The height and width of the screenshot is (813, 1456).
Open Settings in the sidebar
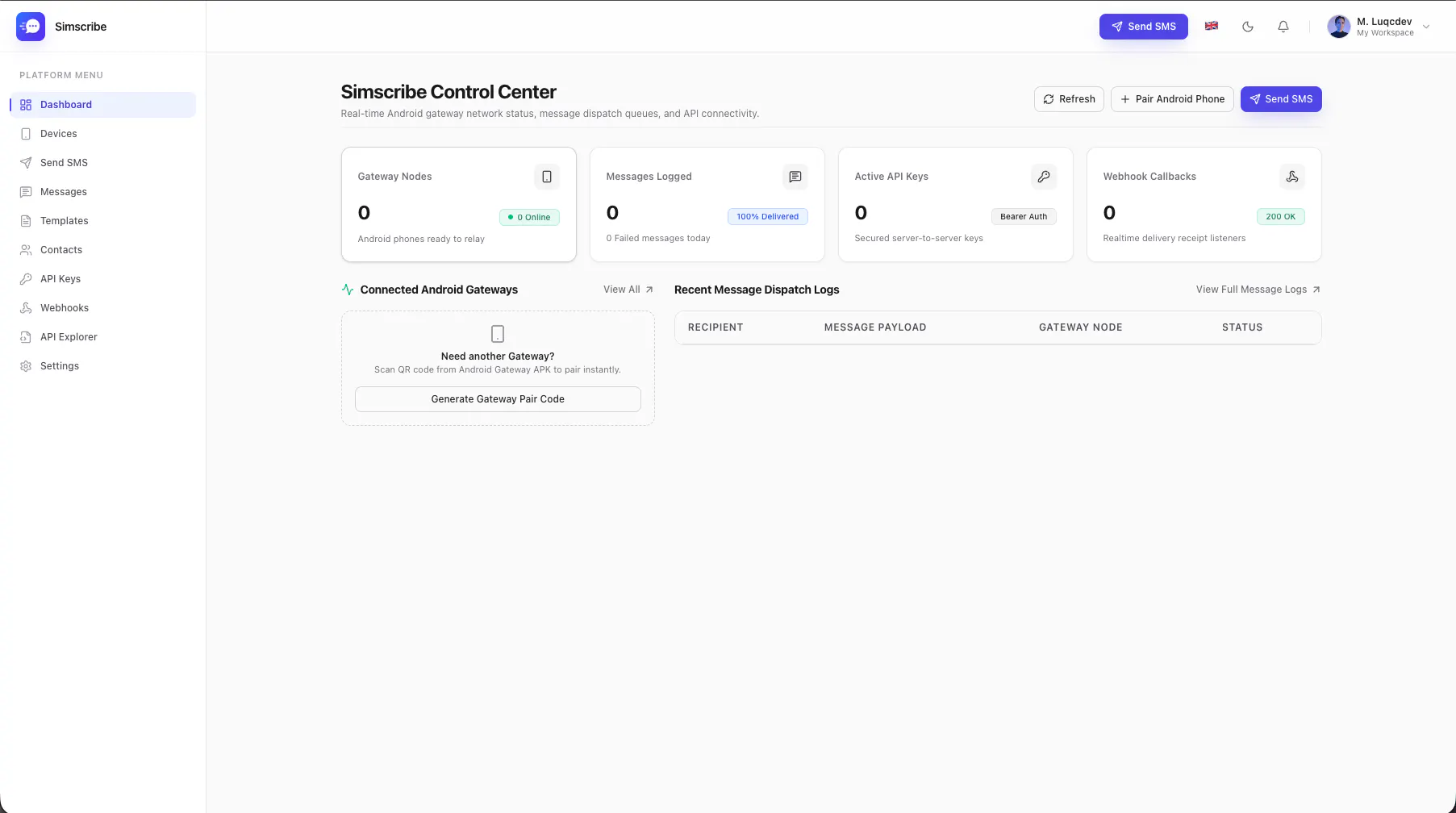pyautogui.click(x=102, y=366)
